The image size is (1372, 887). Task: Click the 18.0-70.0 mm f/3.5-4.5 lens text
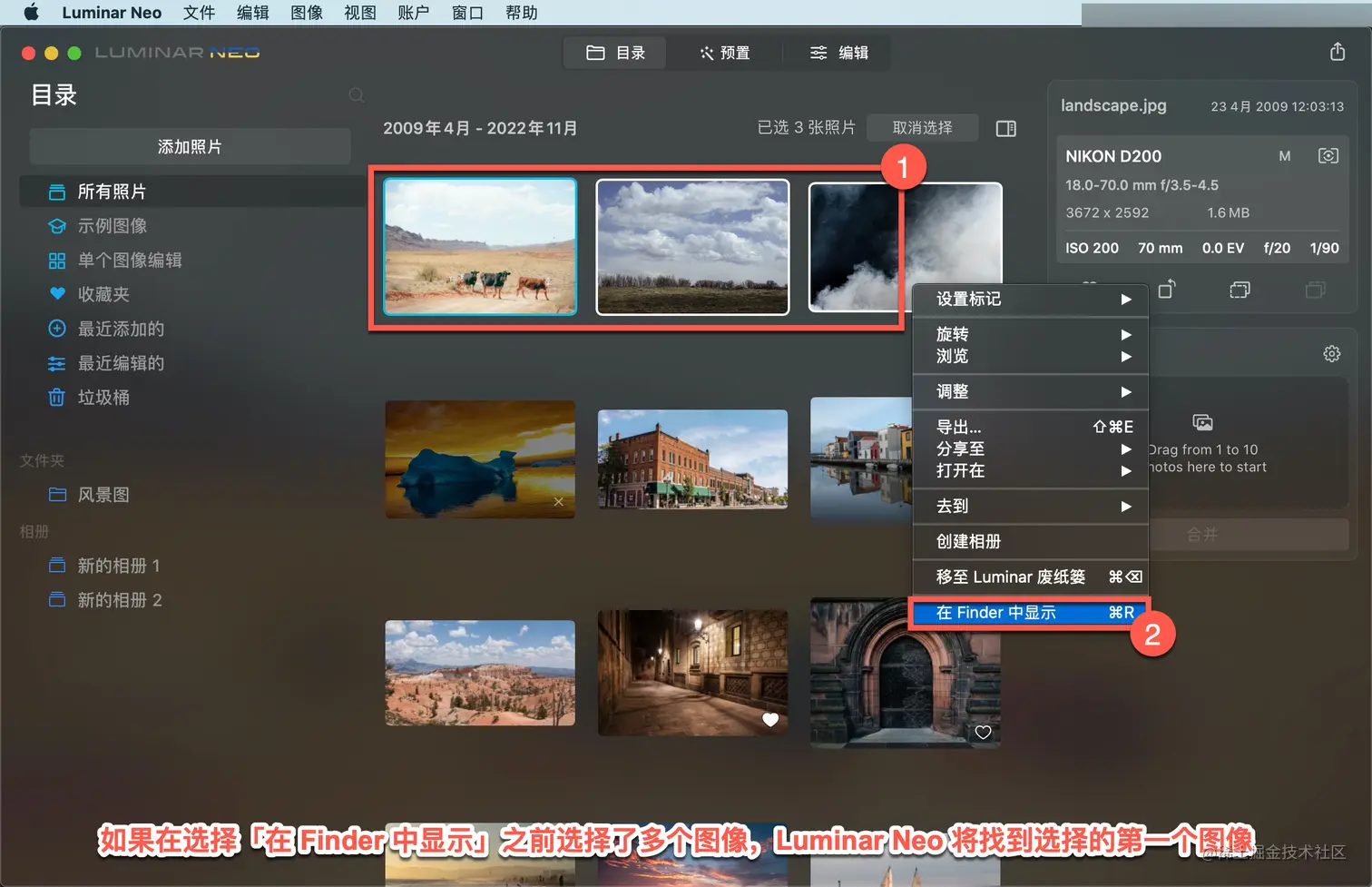1142,185
